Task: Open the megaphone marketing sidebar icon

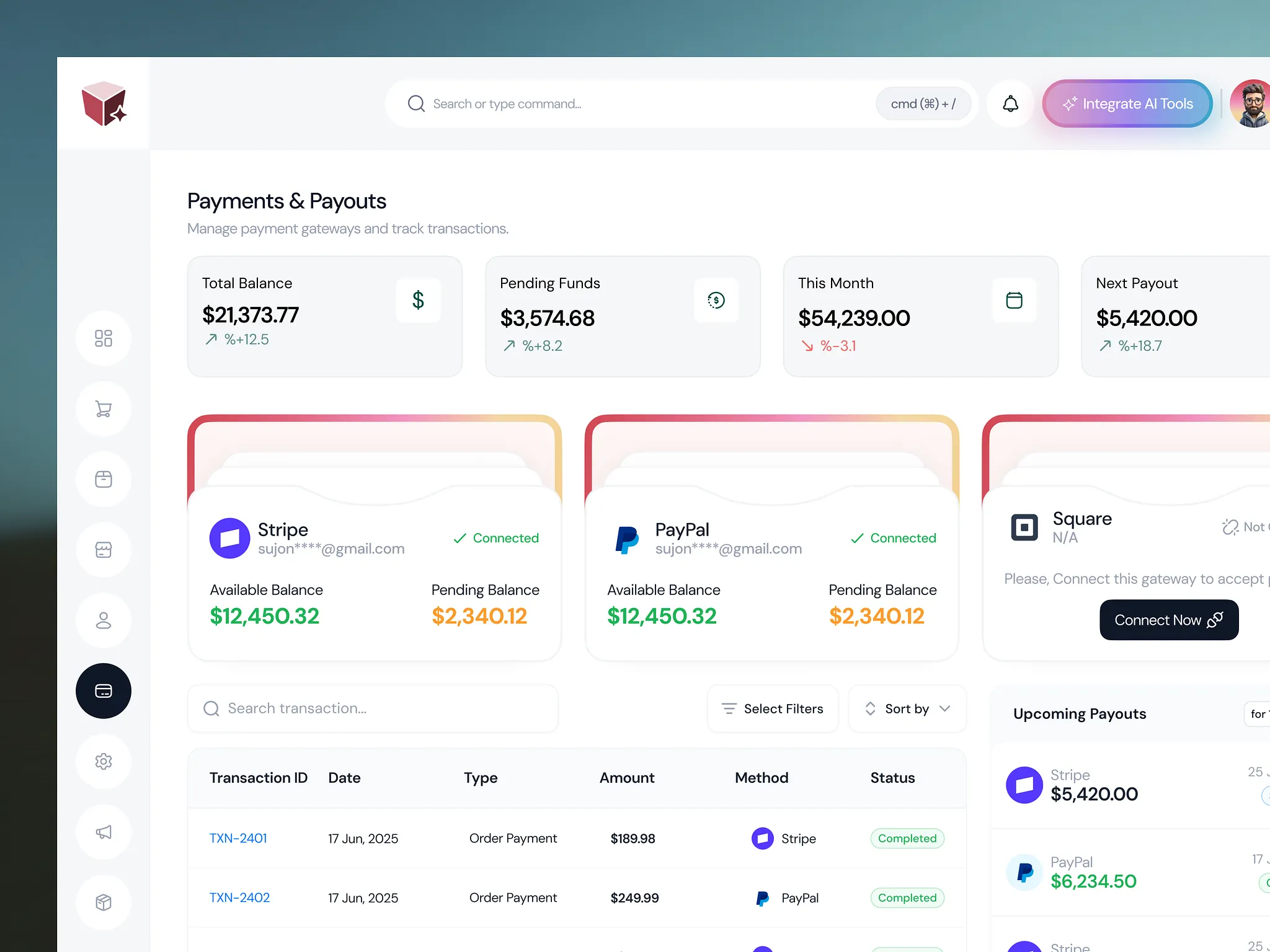Action: point(104,832)
